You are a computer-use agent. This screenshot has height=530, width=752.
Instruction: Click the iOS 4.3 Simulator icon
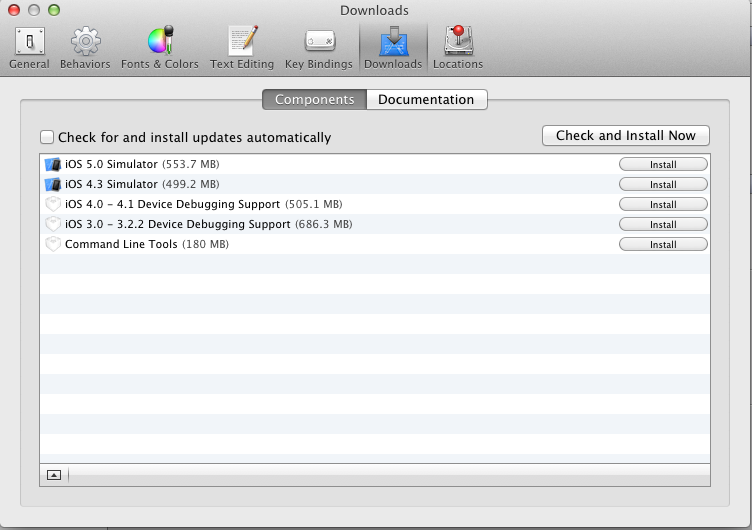click(x=53, y=185)
